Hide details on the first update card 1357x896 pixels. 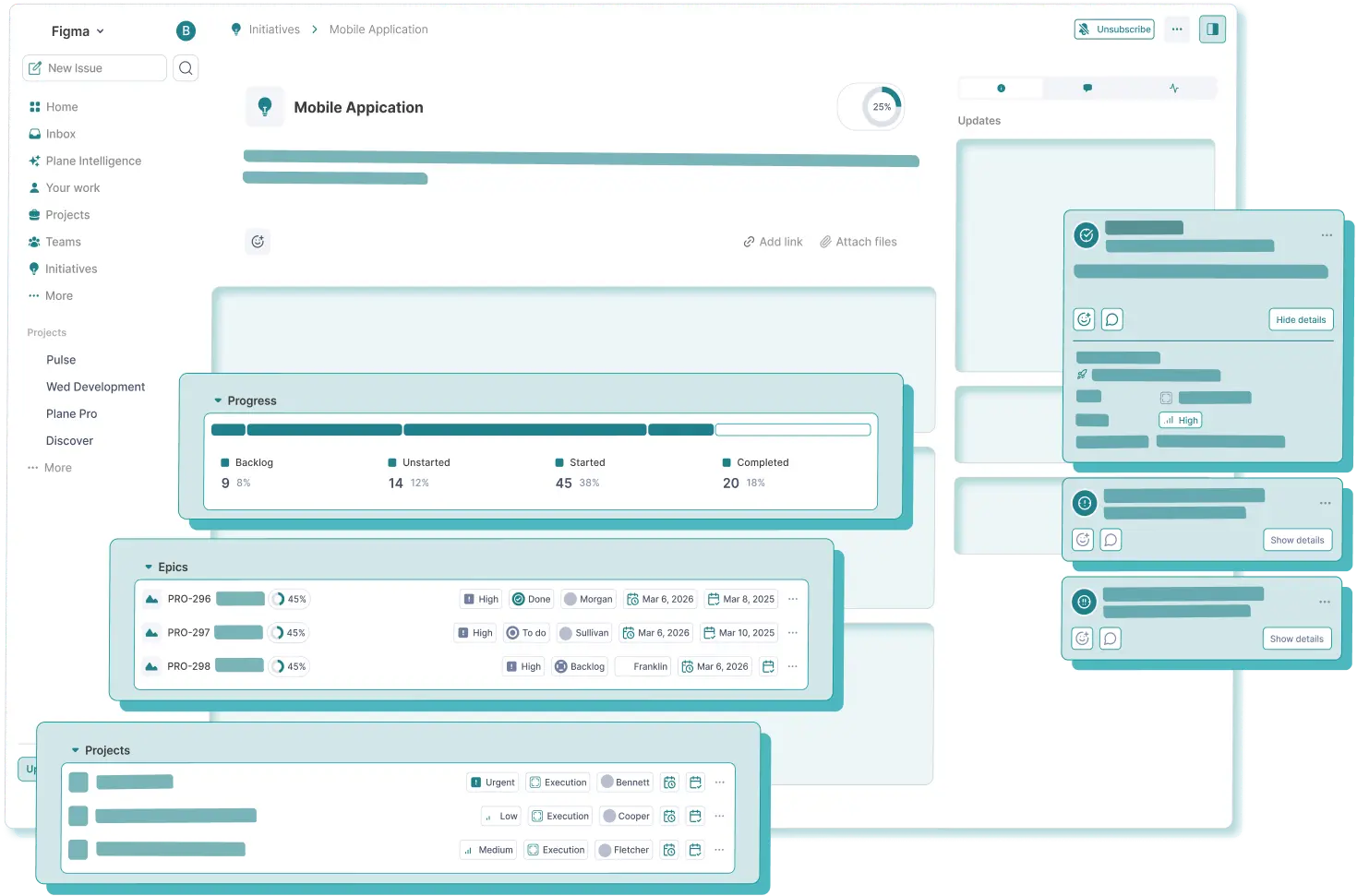coord(1300,320)
